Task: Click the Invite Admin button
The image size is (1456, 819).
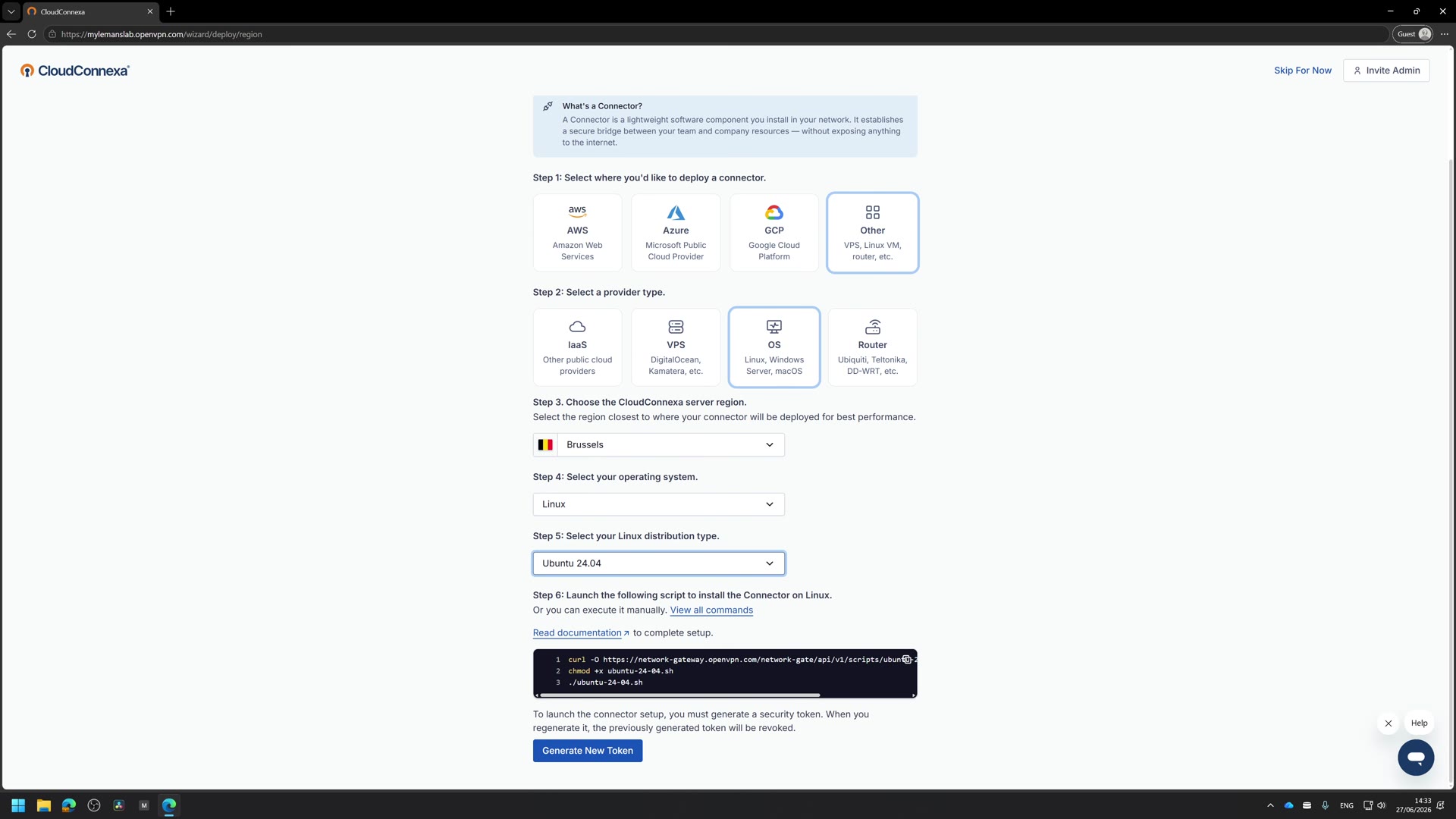Action: (x=1385, y=71)
